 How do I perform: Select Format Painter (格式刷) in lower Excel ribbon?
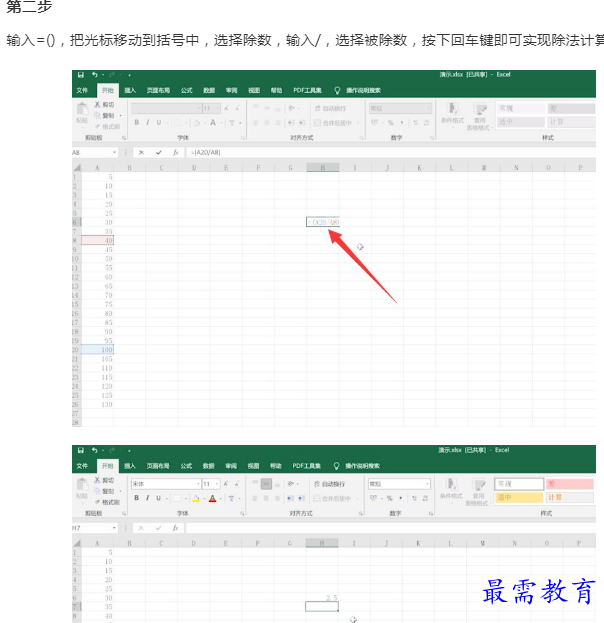click(107, 502)
